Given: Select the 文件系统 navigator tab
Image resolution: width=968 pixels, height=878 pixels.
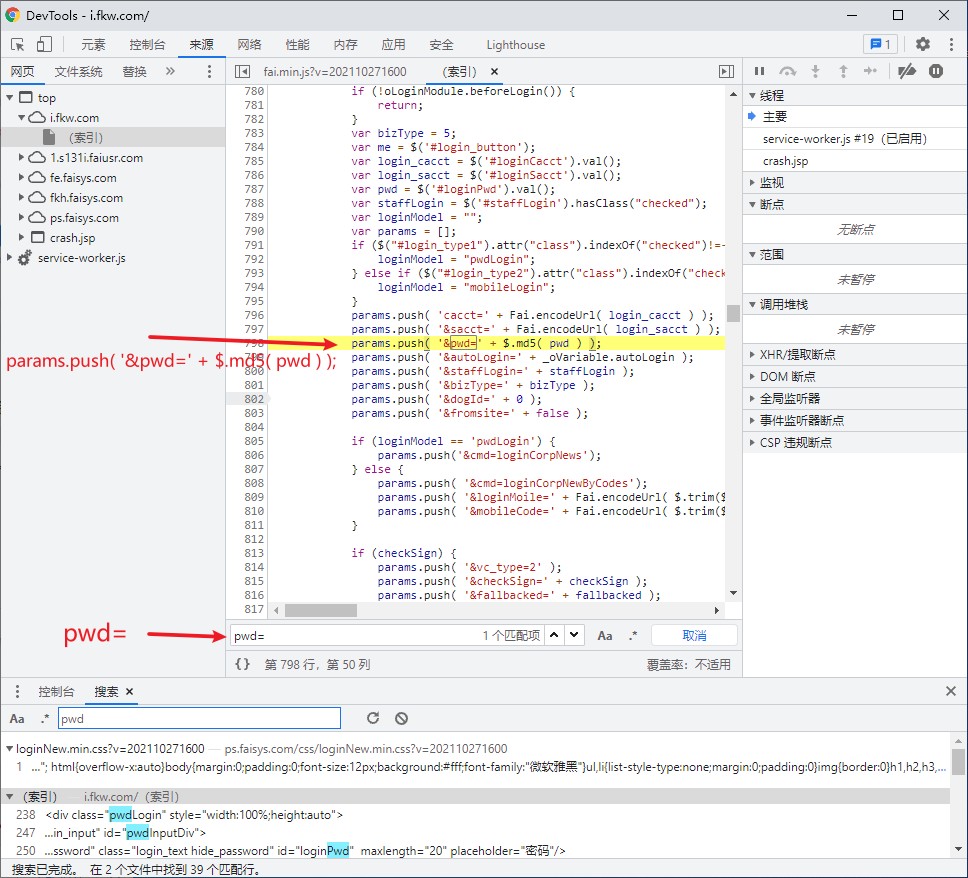Looking at the screenshot, I should (78, 72).
